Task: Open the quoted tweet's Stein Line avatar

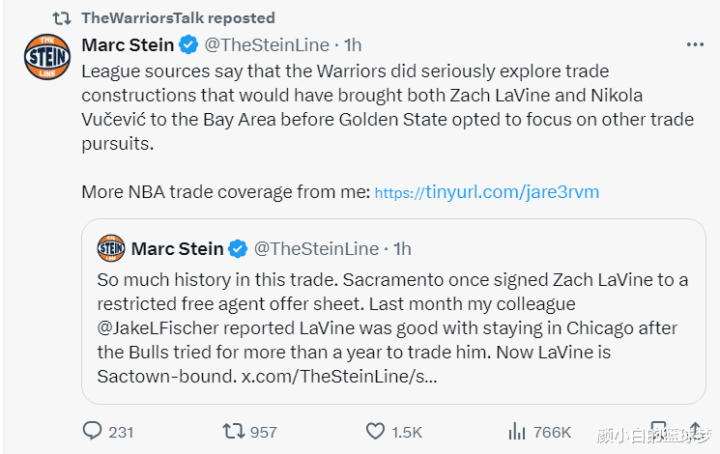Action: [x=111, y=248]
